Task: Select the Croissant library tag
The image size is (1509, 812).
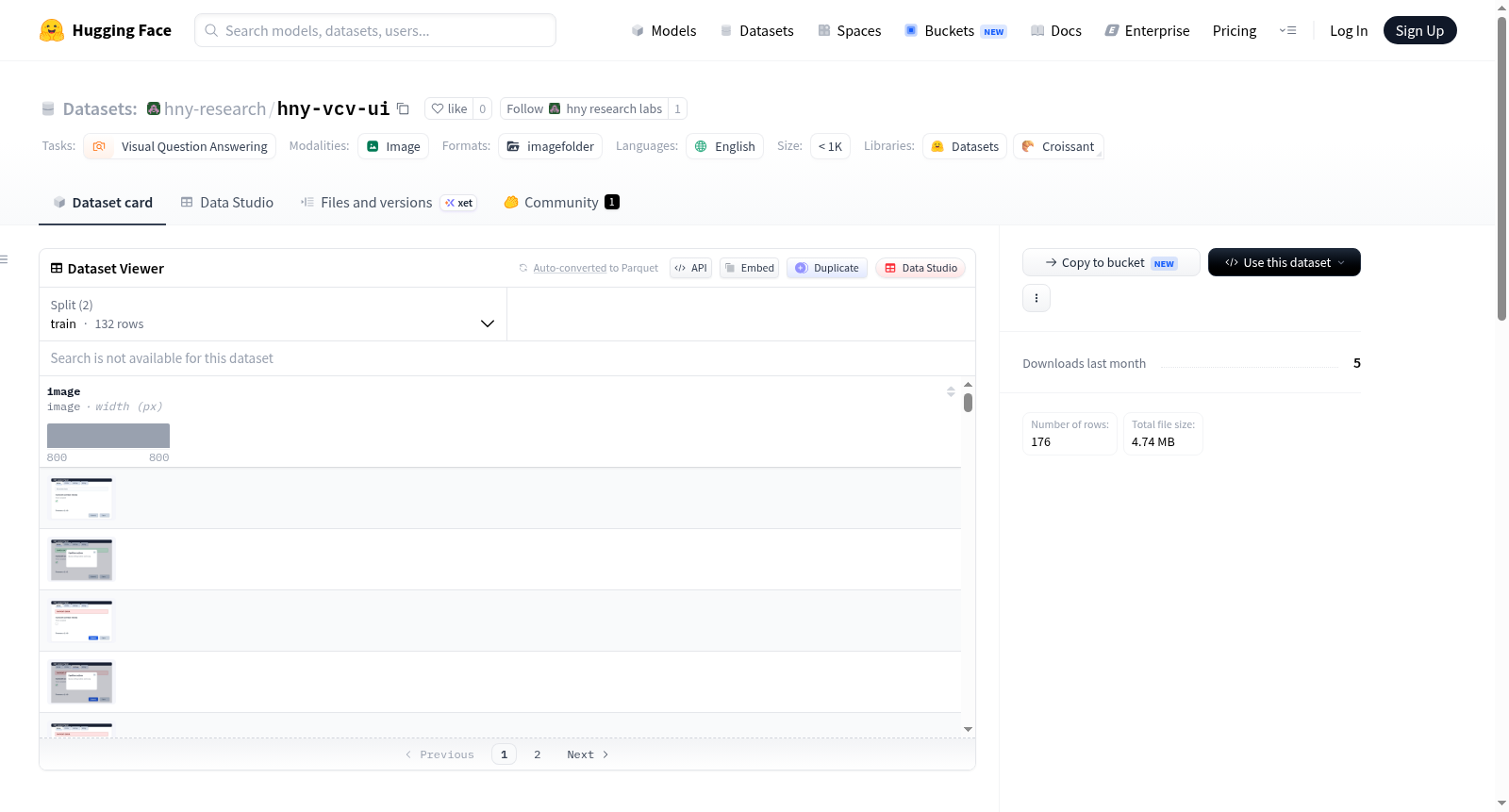Action: coord(1058,146)
